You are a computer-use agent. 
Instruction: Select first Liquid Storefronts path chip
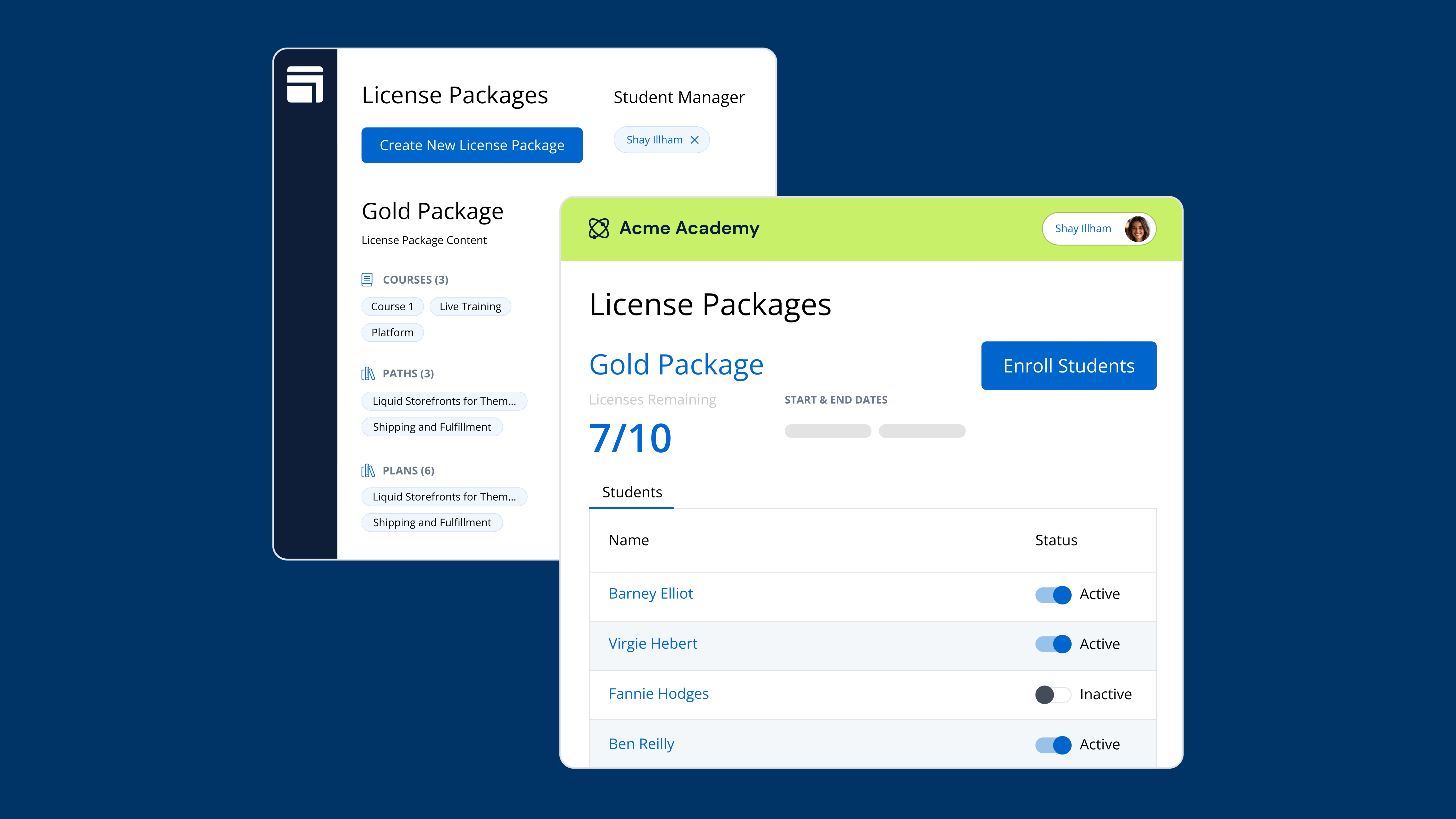[x=444, y=401]
